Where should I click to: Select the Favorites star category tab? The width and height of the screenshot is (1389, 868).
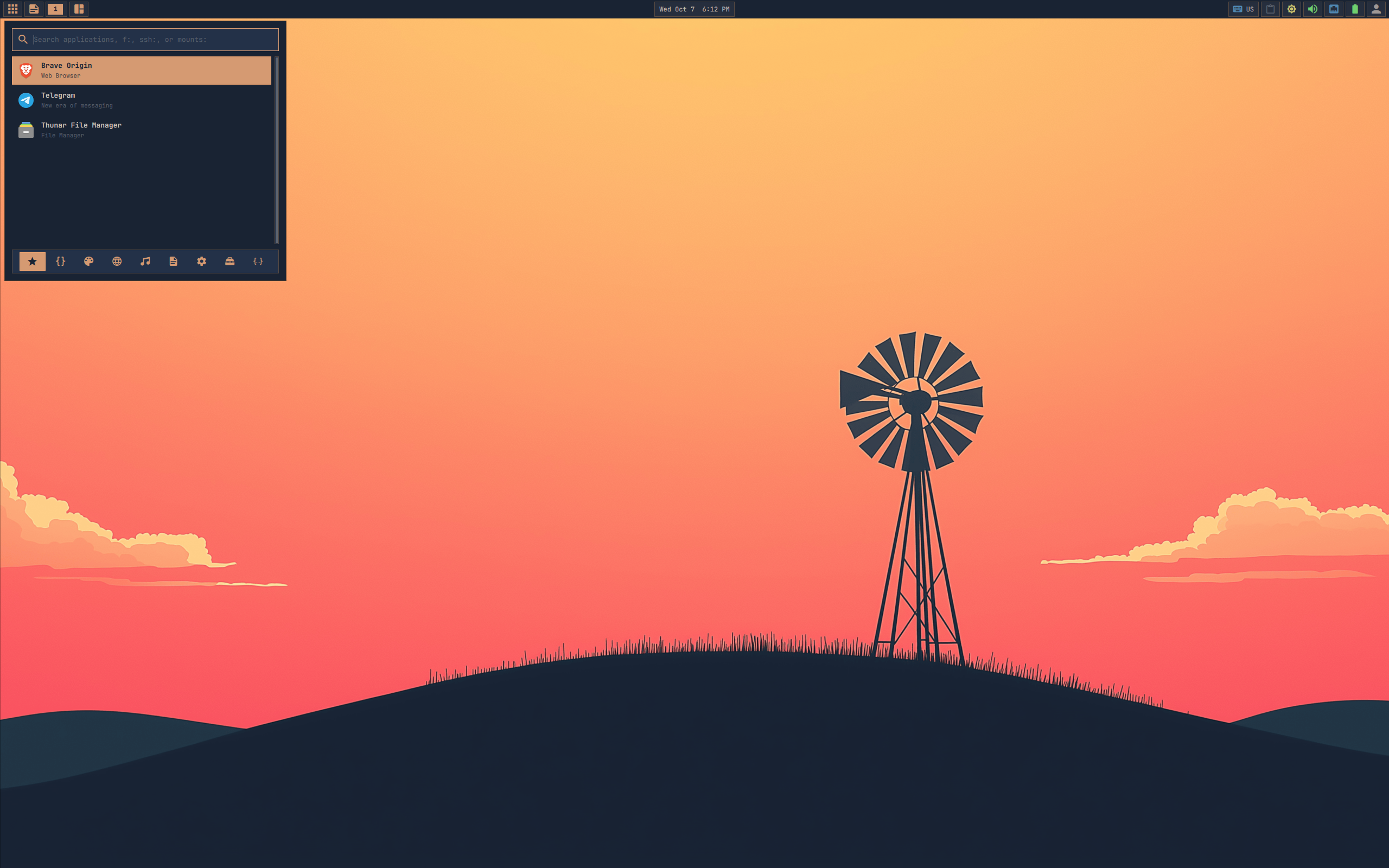(x=32, y=261)
